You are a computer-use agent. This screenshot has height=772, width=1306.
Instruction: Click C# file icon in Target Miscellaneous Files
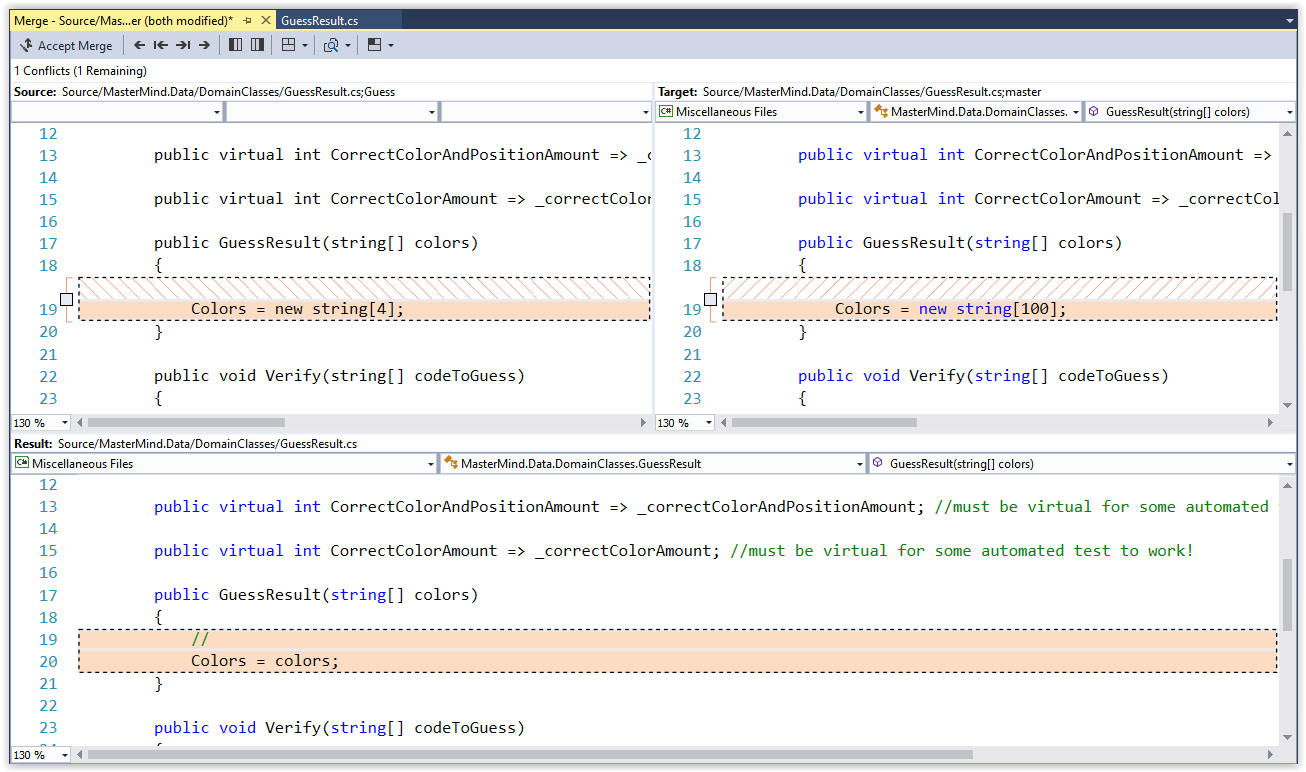tap(665, 112)
